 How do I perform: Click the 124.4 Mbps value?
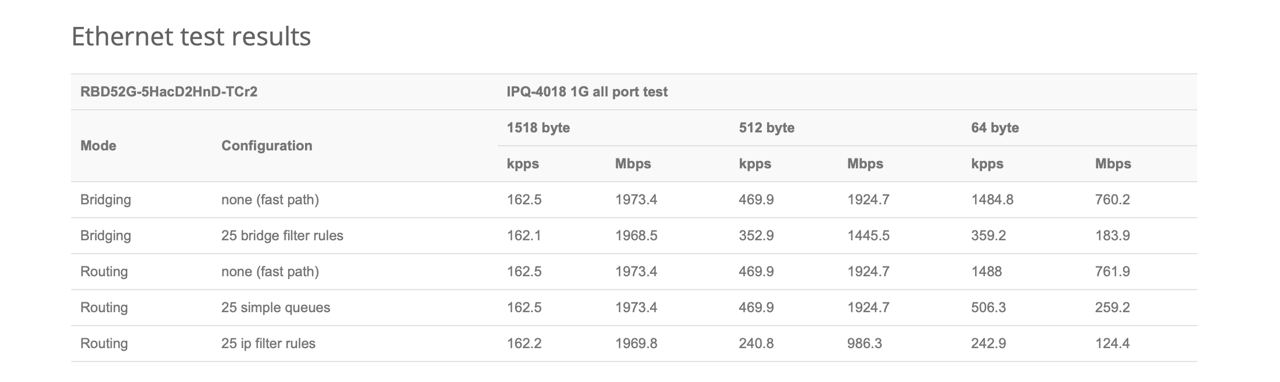pos(1112,344)
